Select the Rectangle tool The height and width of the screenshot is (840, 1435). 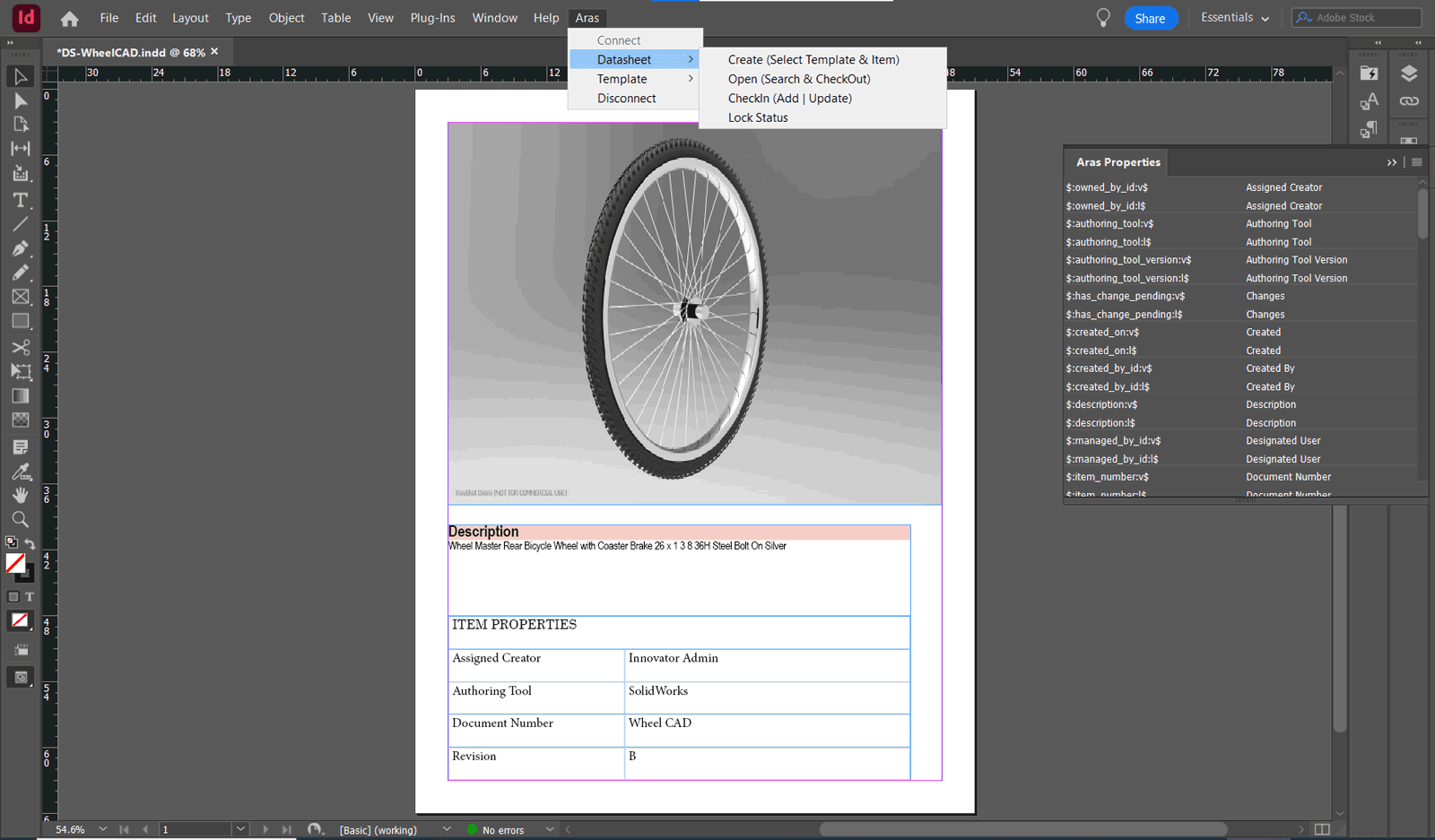click(20, 321)
